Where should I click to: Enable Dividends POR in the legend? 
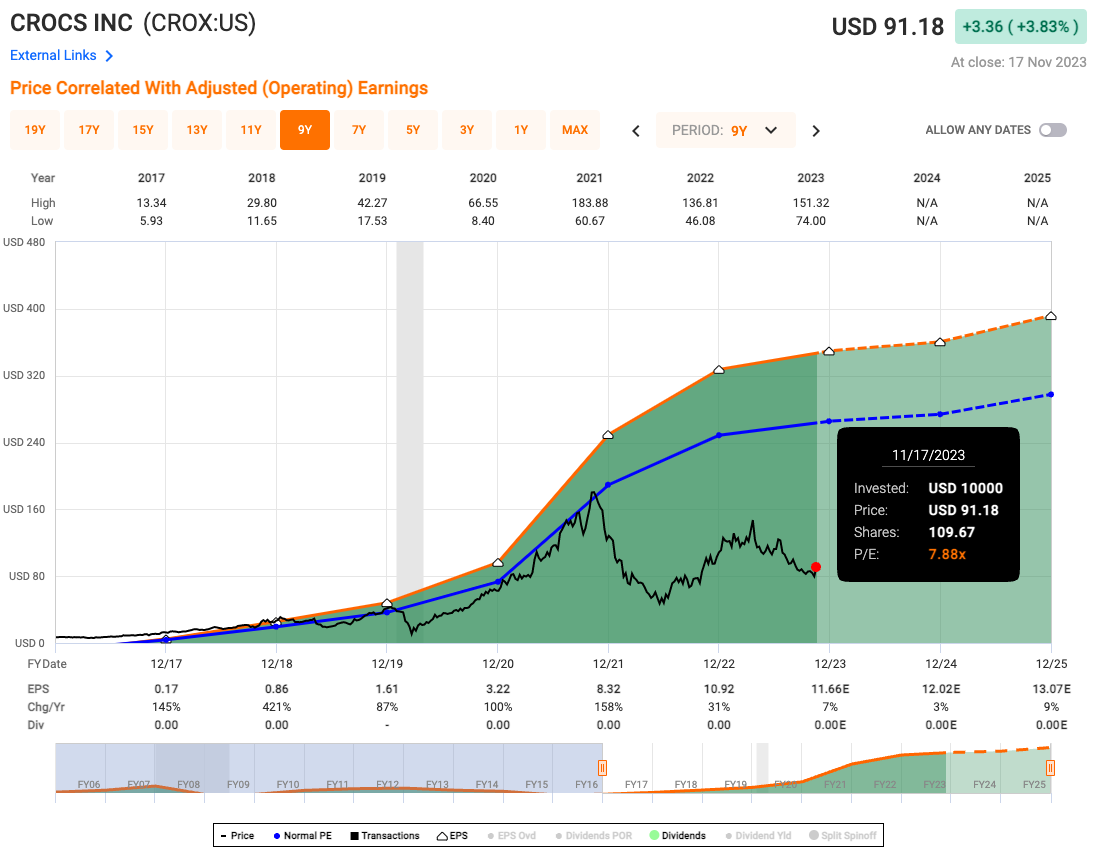coord(594,835)
